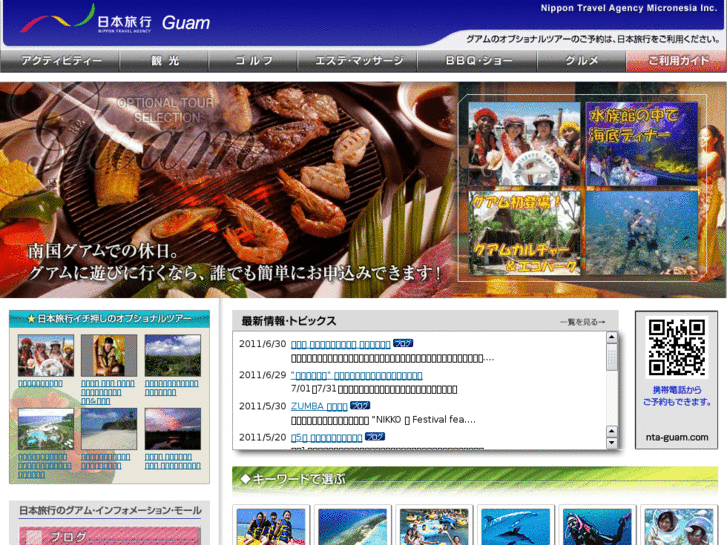Open the red ご利用ガイド tab
Image resolution: width=727 pixels, height=545 pixels.
click(x=676, y=61)
